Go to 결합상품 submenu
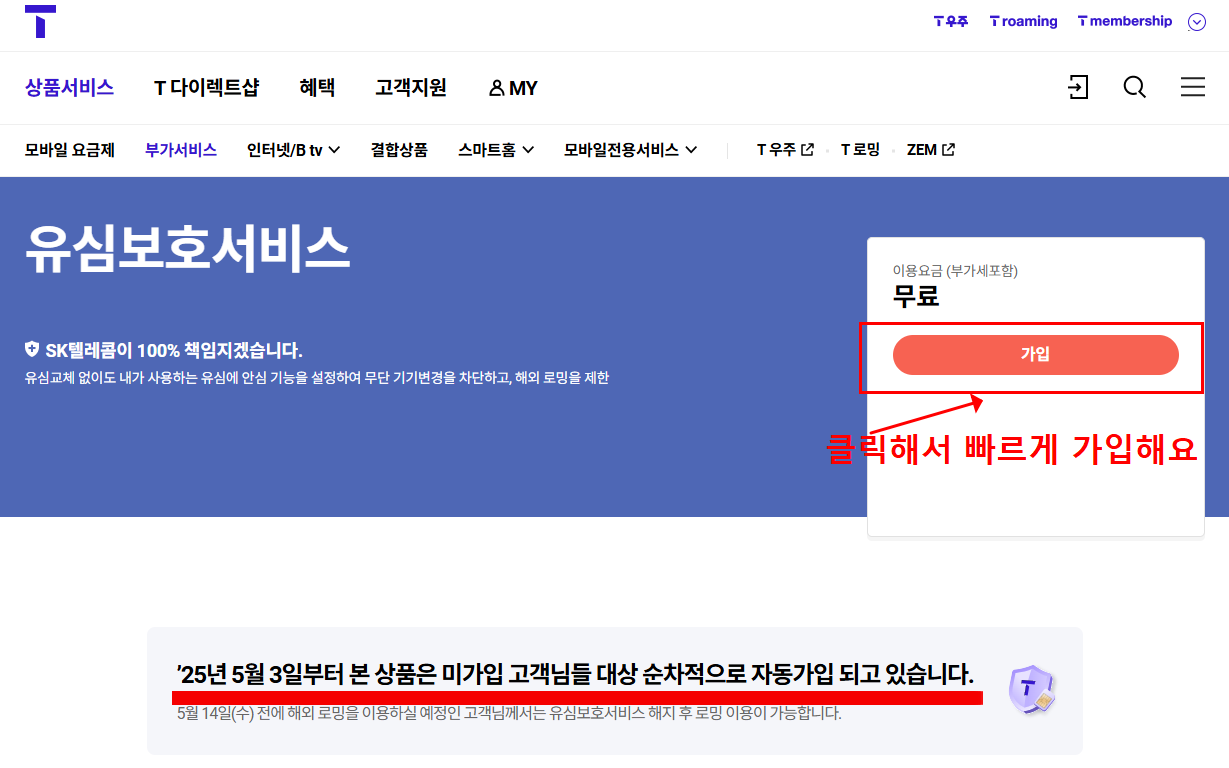1229x768 pixels. pyautogui.click(x=399, y=150)
